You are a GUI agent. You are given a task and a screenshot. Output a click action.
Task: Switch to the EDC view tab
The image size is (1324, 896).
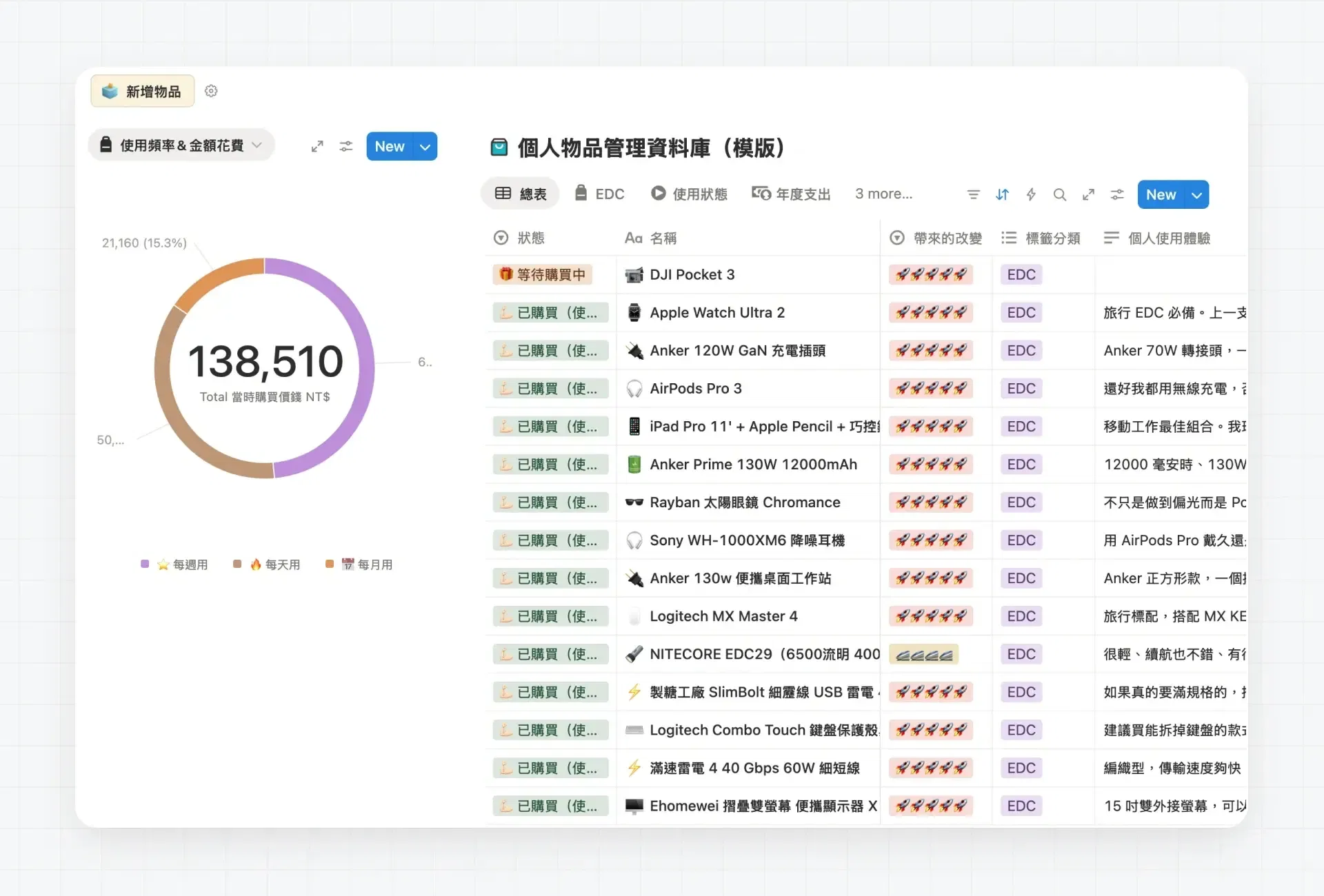[600, 194]
